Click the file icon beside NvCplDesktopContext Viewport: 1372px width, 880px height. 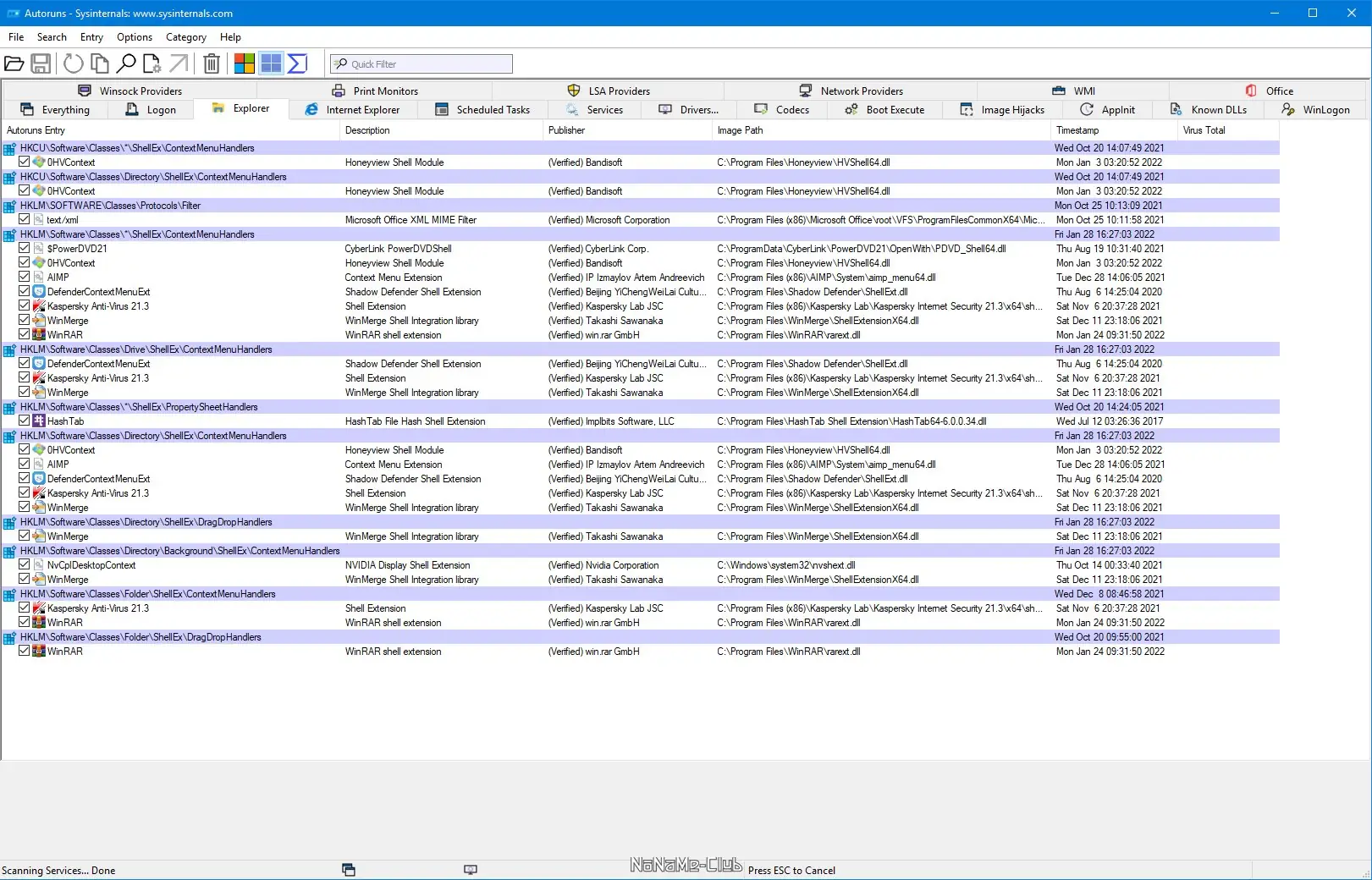tap(39, 565)
